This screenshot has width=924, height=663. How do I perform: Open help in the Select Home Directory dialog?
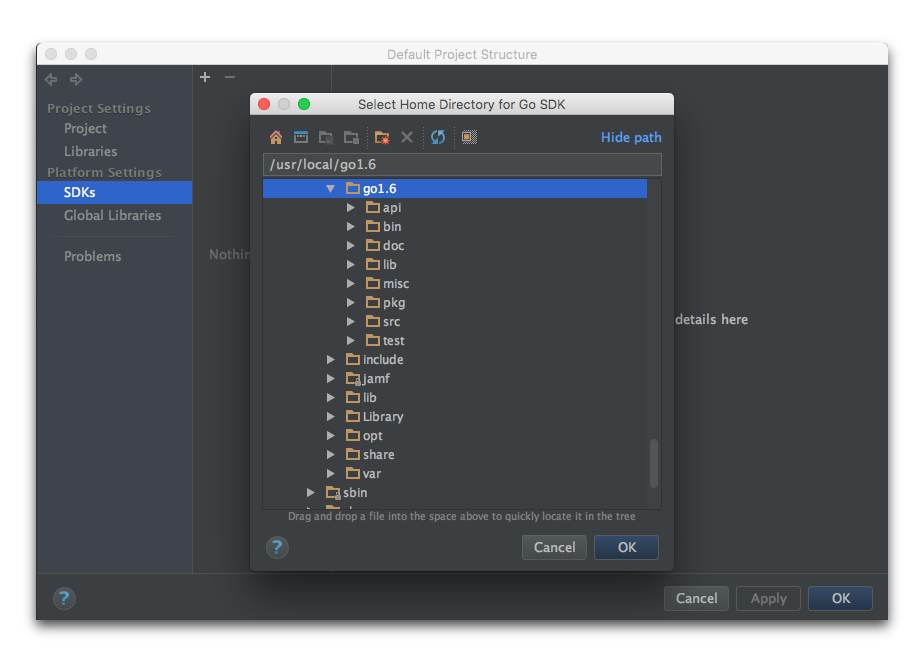[x=277, y=547]
